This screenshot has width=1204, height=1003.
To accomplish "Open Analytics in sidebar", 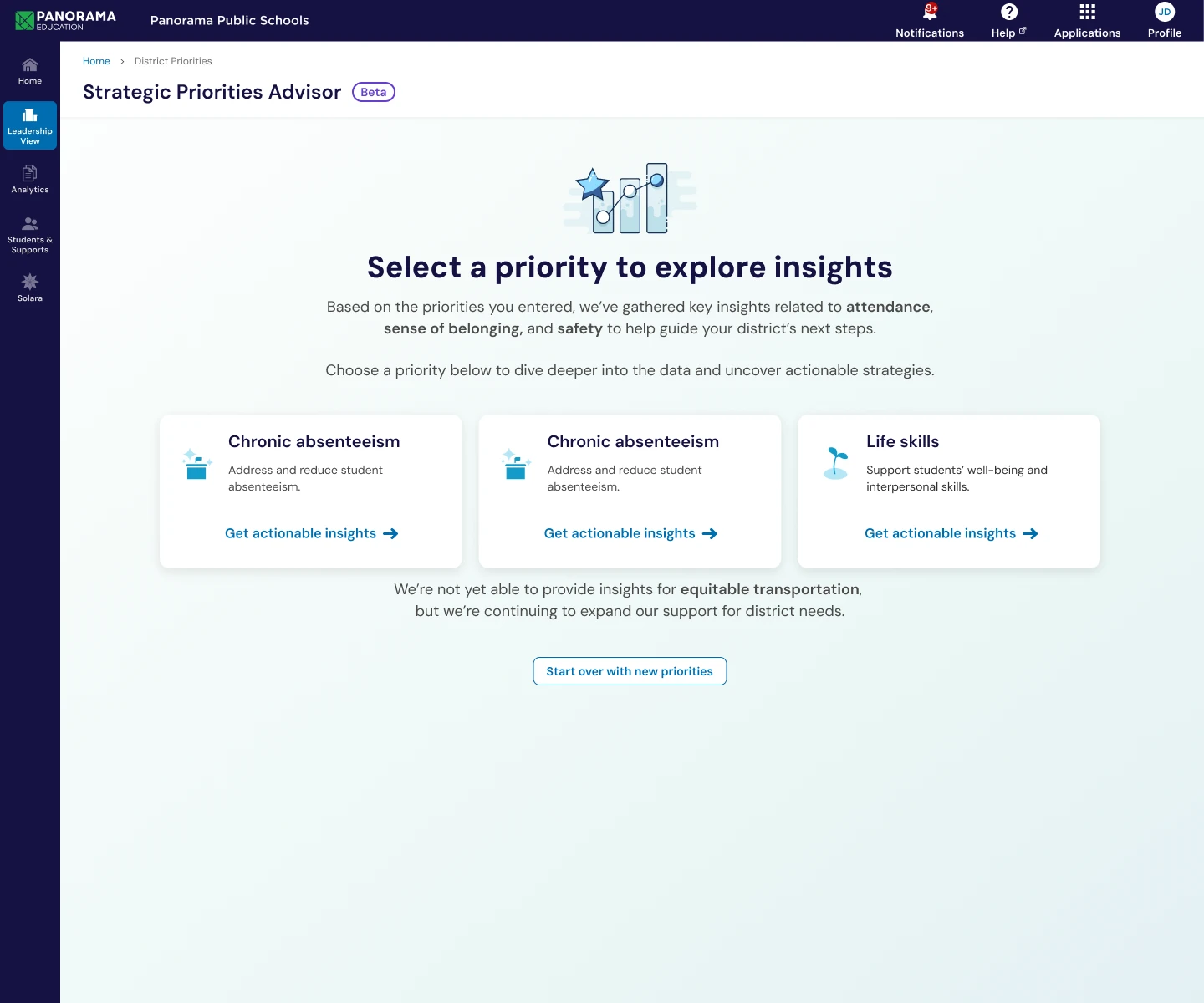I will point(30,180).
